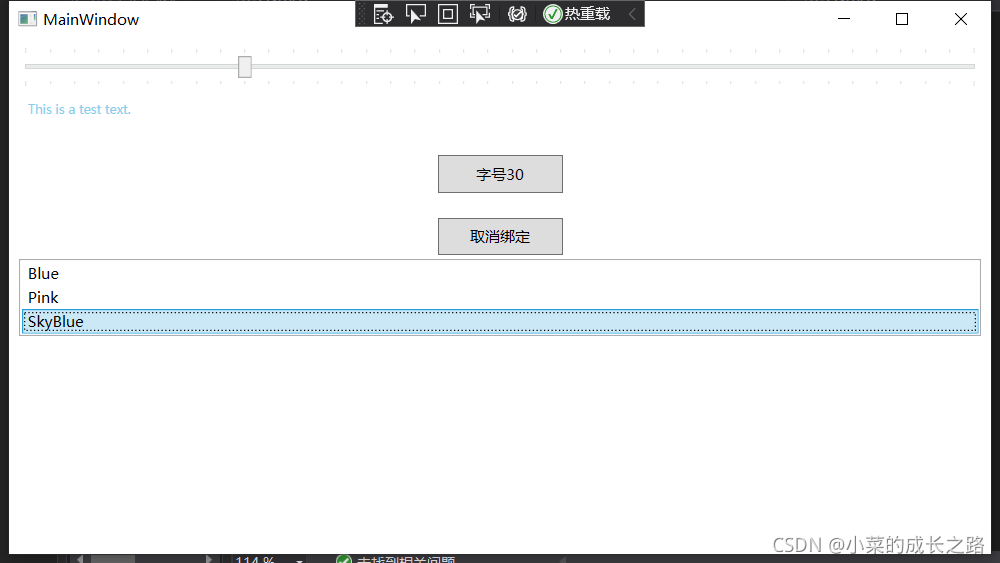
Task: Activate the select element debug tool
Action: pyautogui.click(x=416, y=14)
